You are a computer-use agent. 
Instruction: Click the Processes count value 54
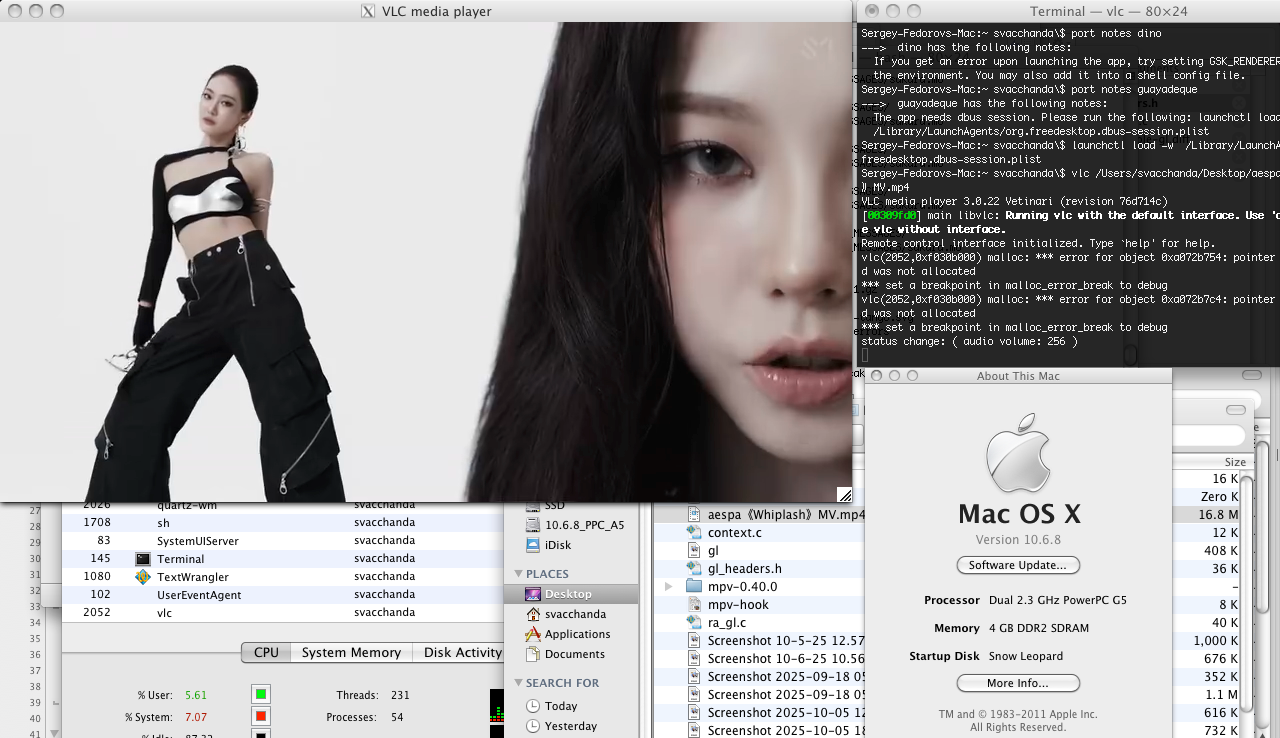[x=397, y=717]
